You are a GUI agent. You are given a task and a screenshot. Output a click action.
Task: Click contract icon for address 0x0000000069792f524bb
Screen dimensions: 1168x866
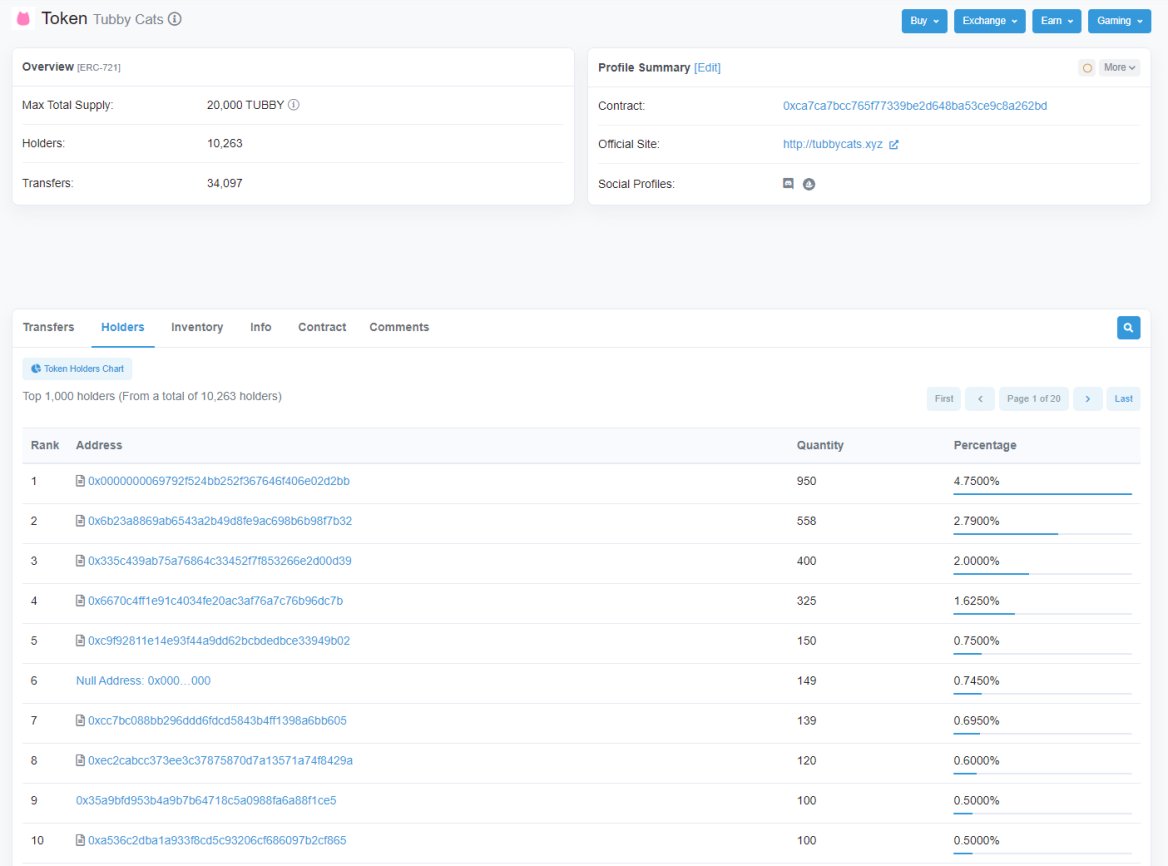tap(80, 481)
